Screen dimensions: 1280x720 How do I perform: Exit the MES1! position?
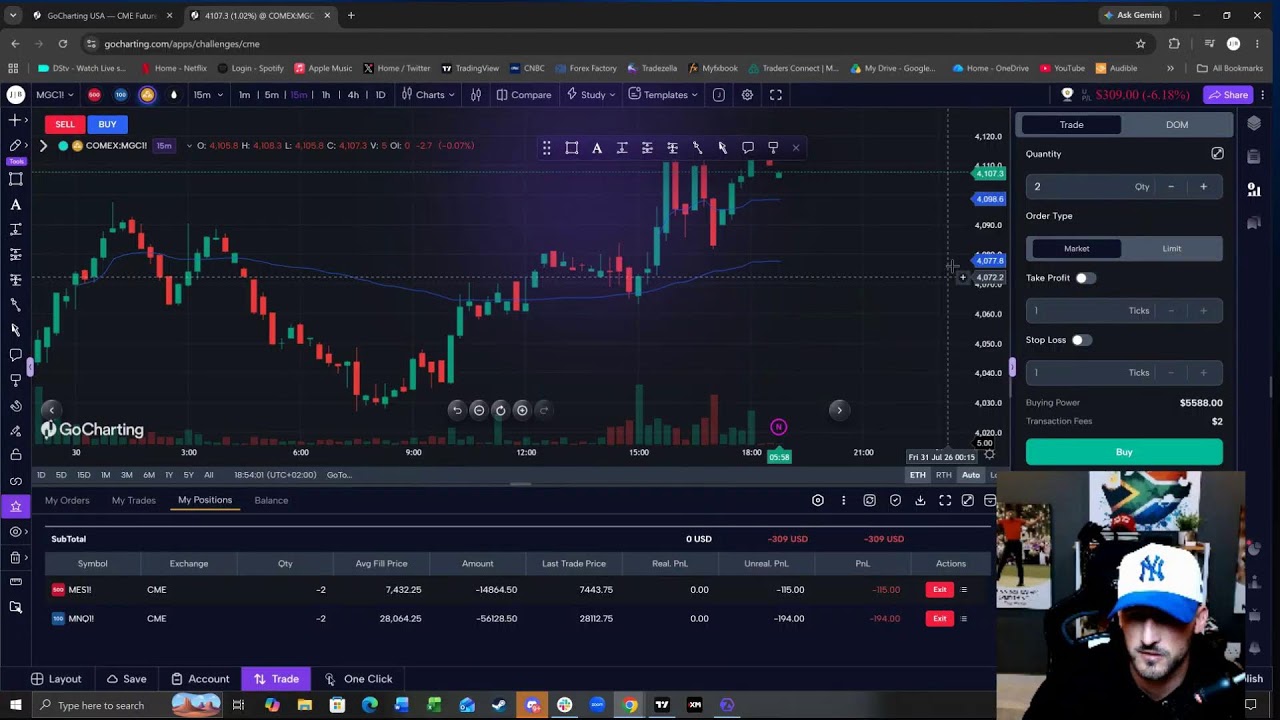(x=939, y=590)
